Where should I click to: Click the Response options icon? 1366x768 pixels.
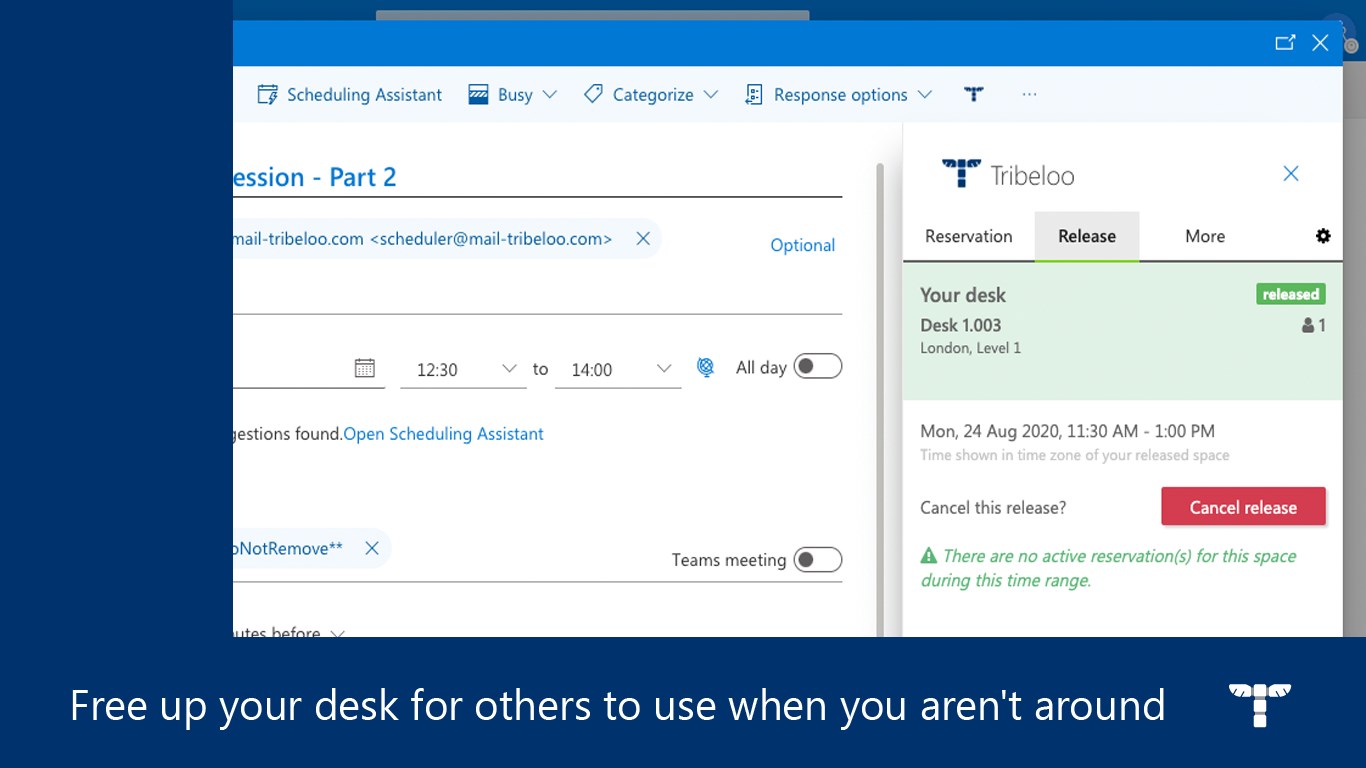coord(754,94)
